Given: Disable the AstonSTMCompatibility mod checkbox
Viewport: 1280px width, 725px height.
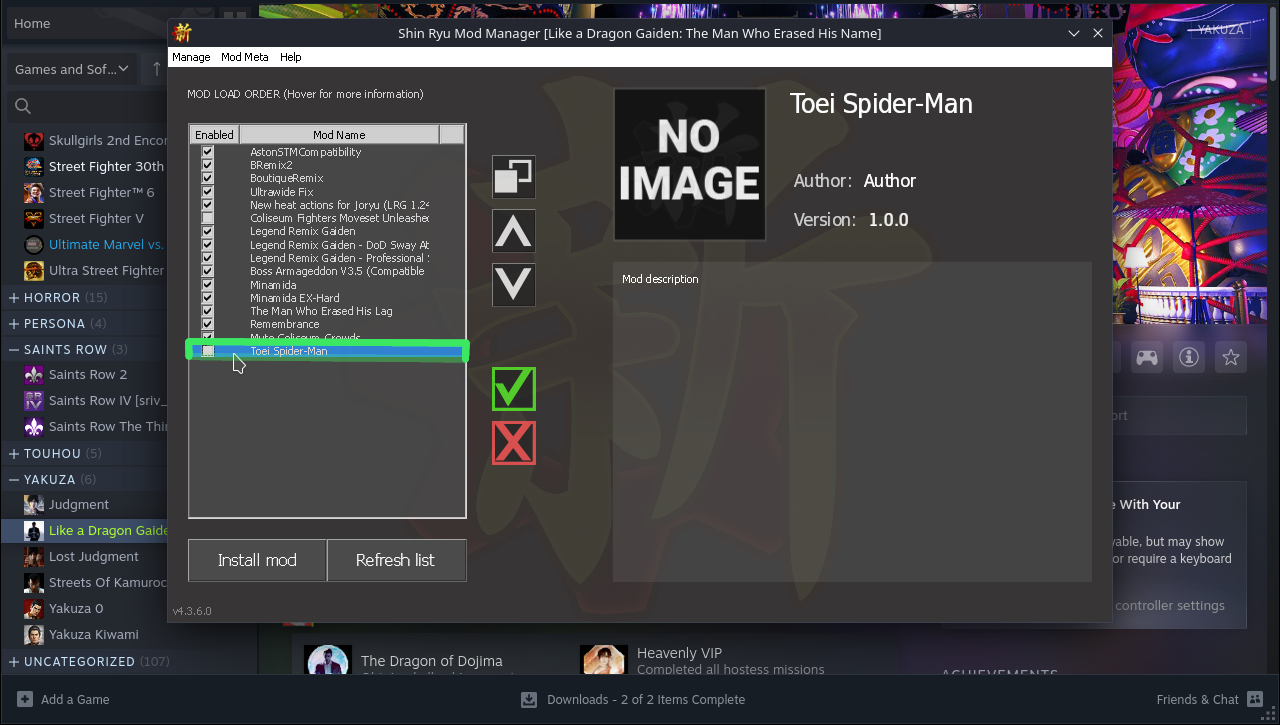Looking at the screenshot, I should click(208, 152).
